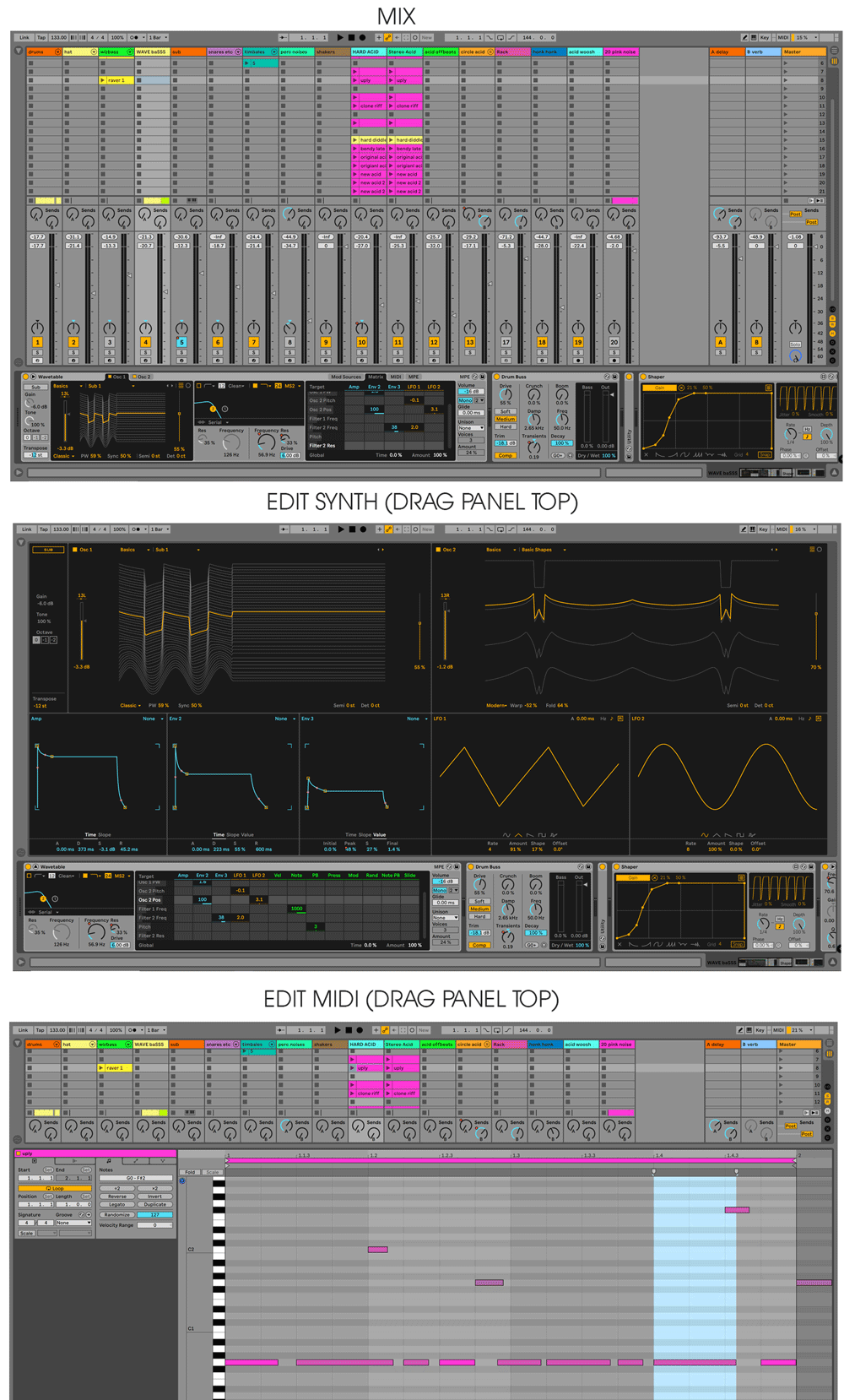Open the Groove None dropdown in clip view
The height and width of the screenshot is (1400, 844).
pos(73,1223)
